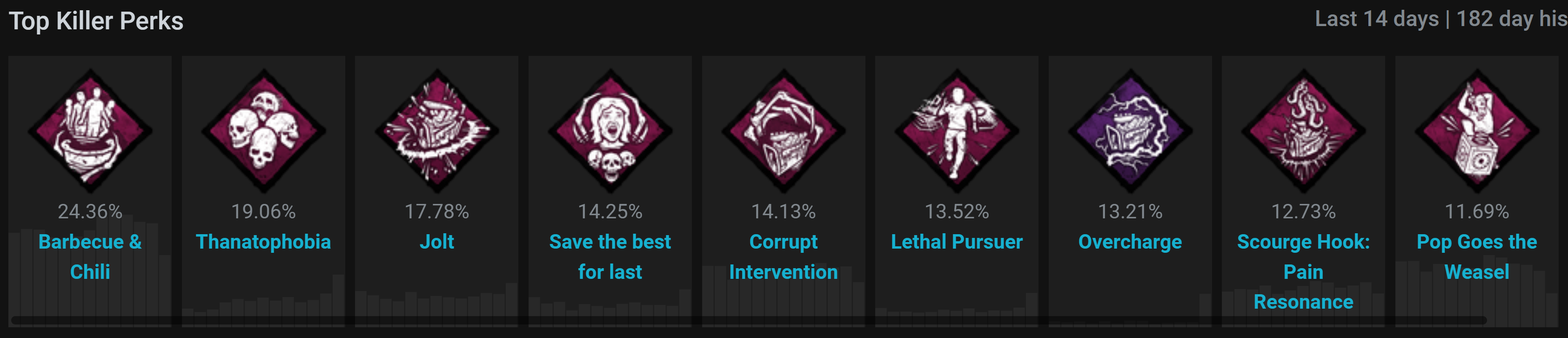
Task: Click the Pop Goes the Weasel icon
Action: click(1477, 130)
